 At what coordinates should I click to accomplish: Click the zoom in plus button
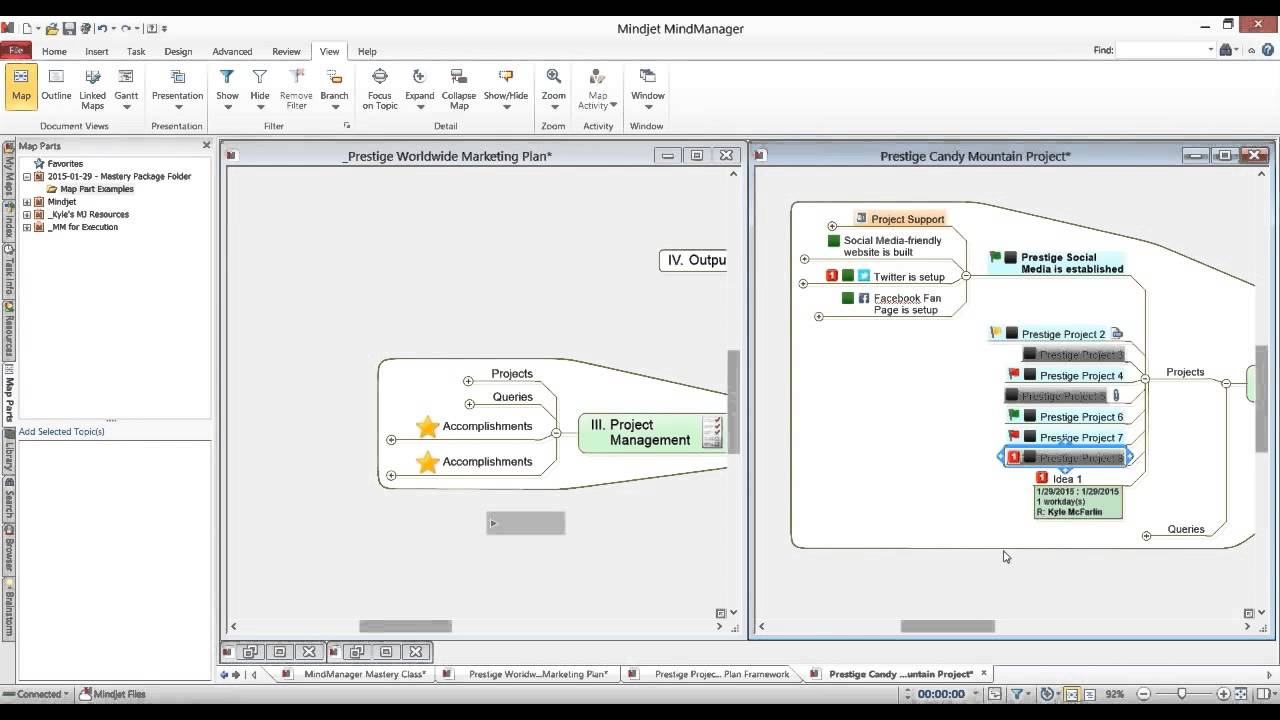coord(1223,694)
